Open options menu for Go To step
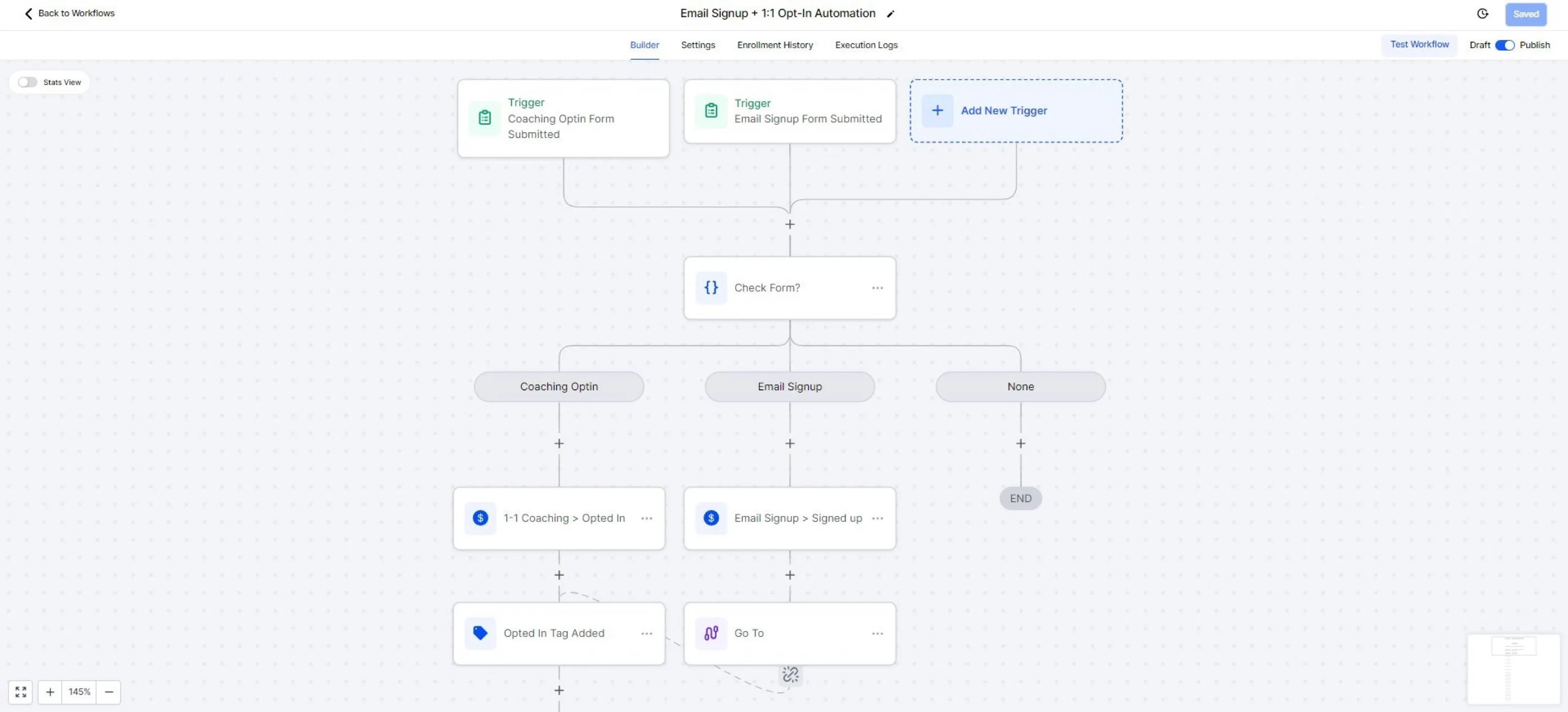Screen dimensions: 1568x712 pyautogui.click(x=877, y=634)
